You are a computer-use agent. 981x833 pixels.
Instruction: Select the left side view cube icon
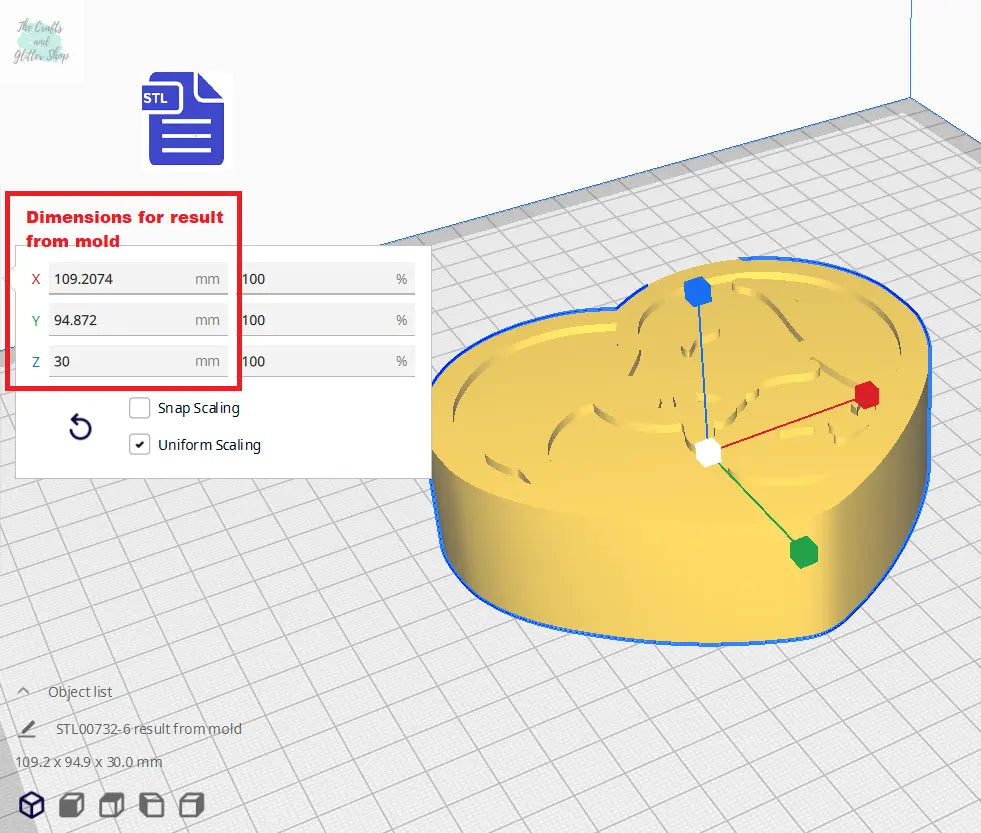[151, 804]
